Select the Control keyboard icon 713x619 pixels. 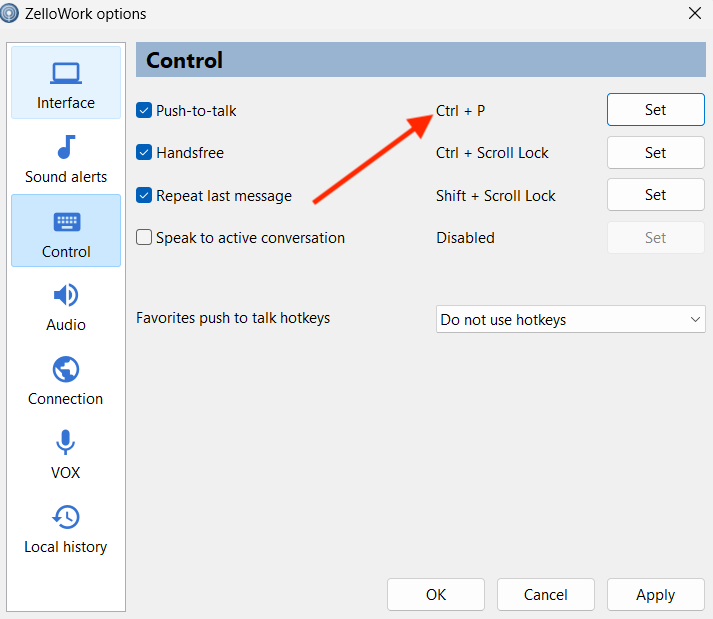click(67, 222)
